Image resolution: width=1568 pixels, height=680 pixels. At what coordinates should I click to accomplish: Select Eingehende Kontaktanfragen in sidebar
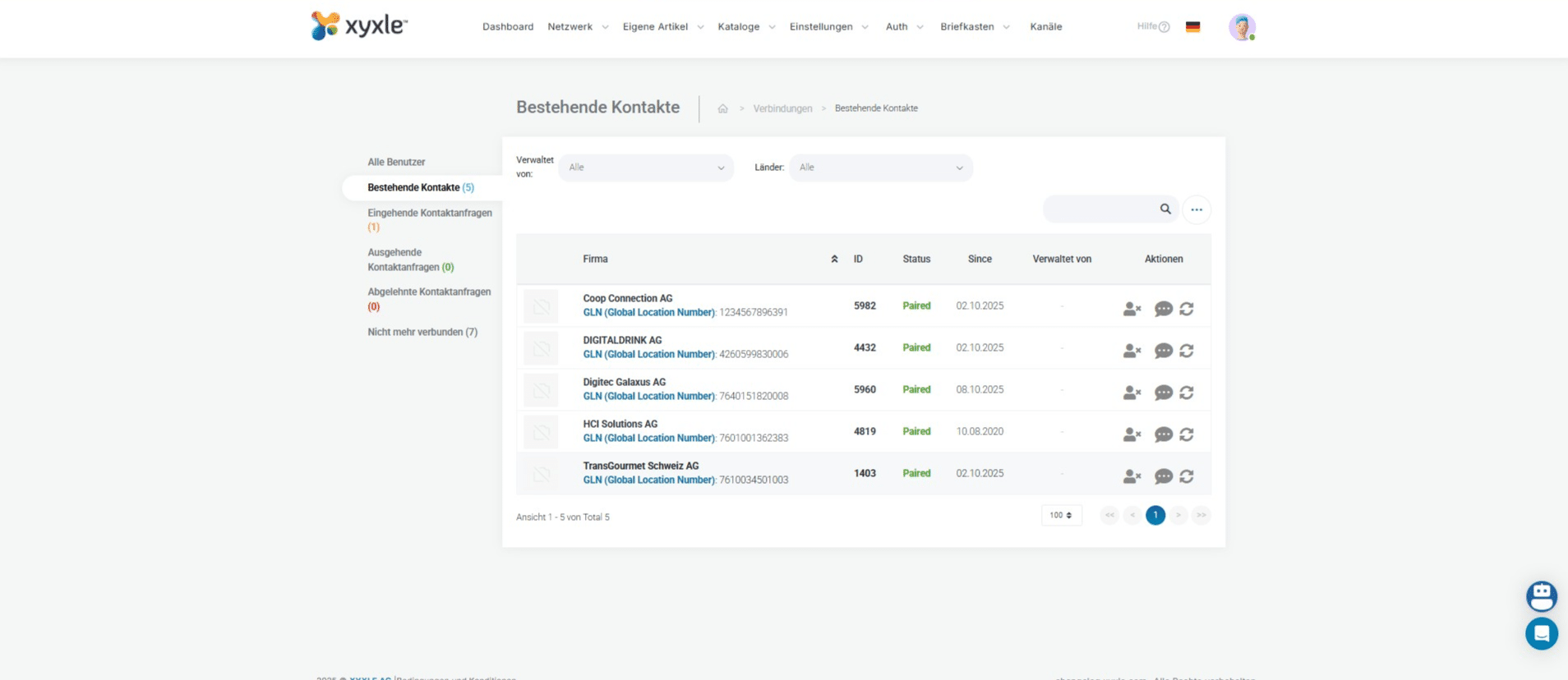429,214
